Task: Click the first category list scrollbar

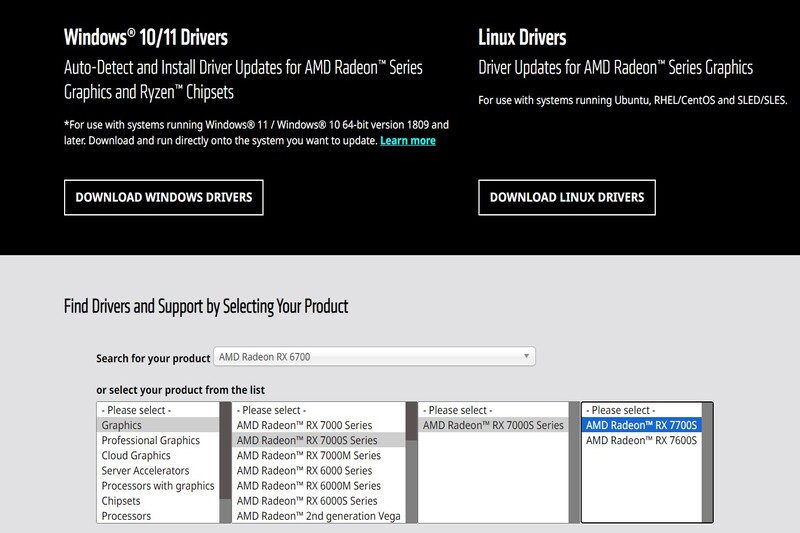Action: click(225, 463)
